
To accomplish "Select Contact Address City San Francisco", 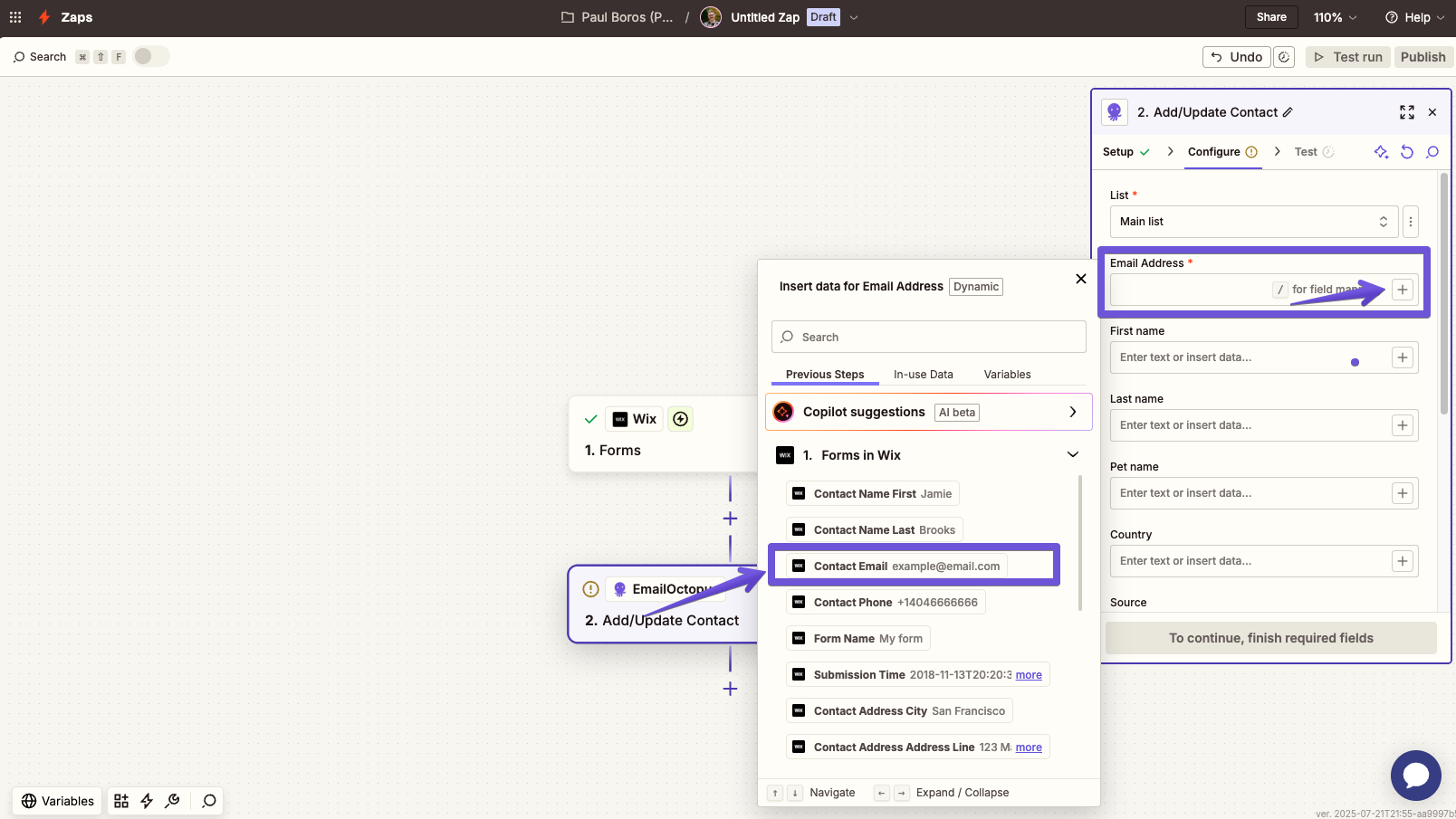I will [x=899, y=711].
